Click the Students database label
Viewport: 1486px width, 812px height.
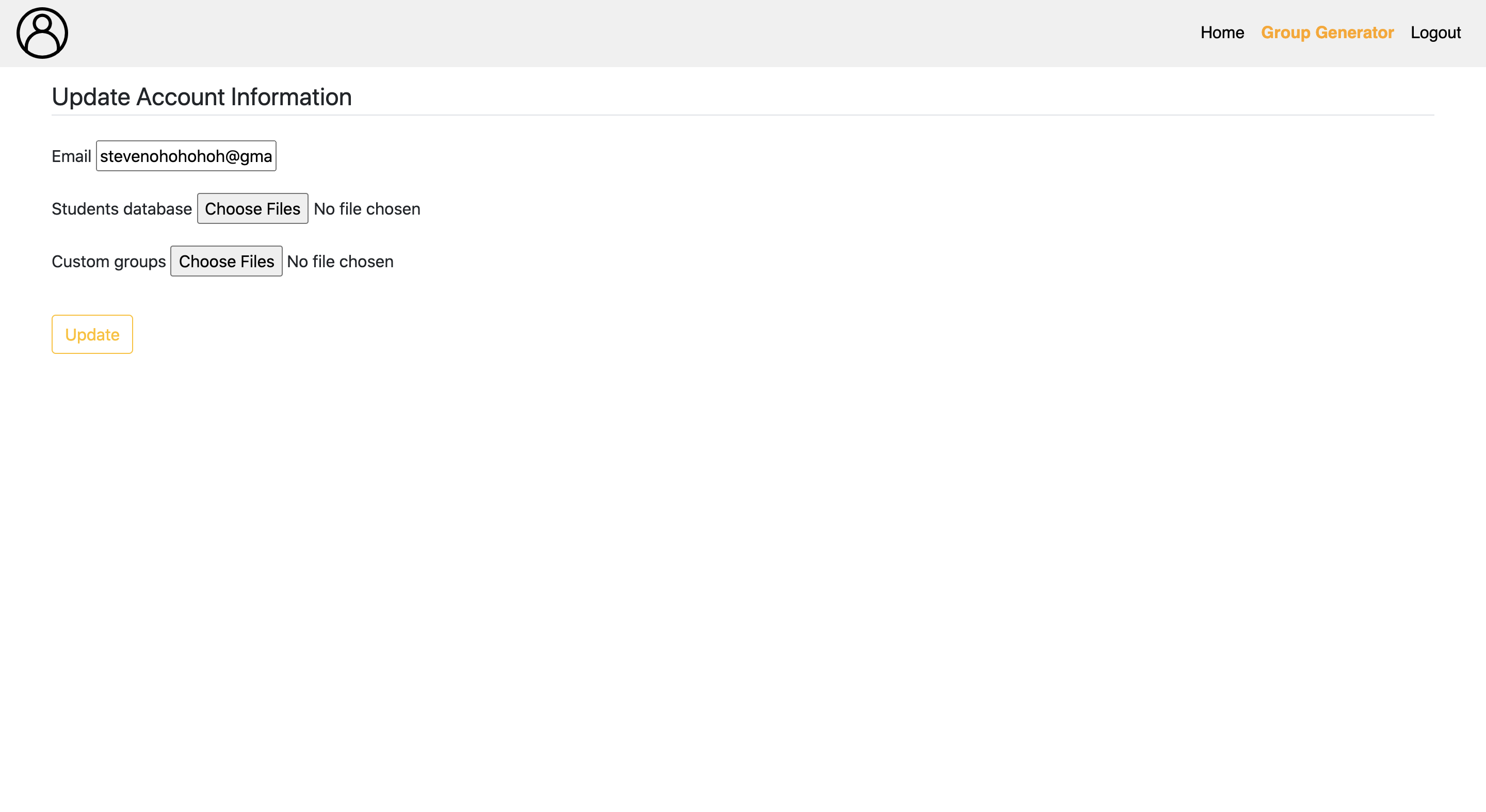click(121, 209)
